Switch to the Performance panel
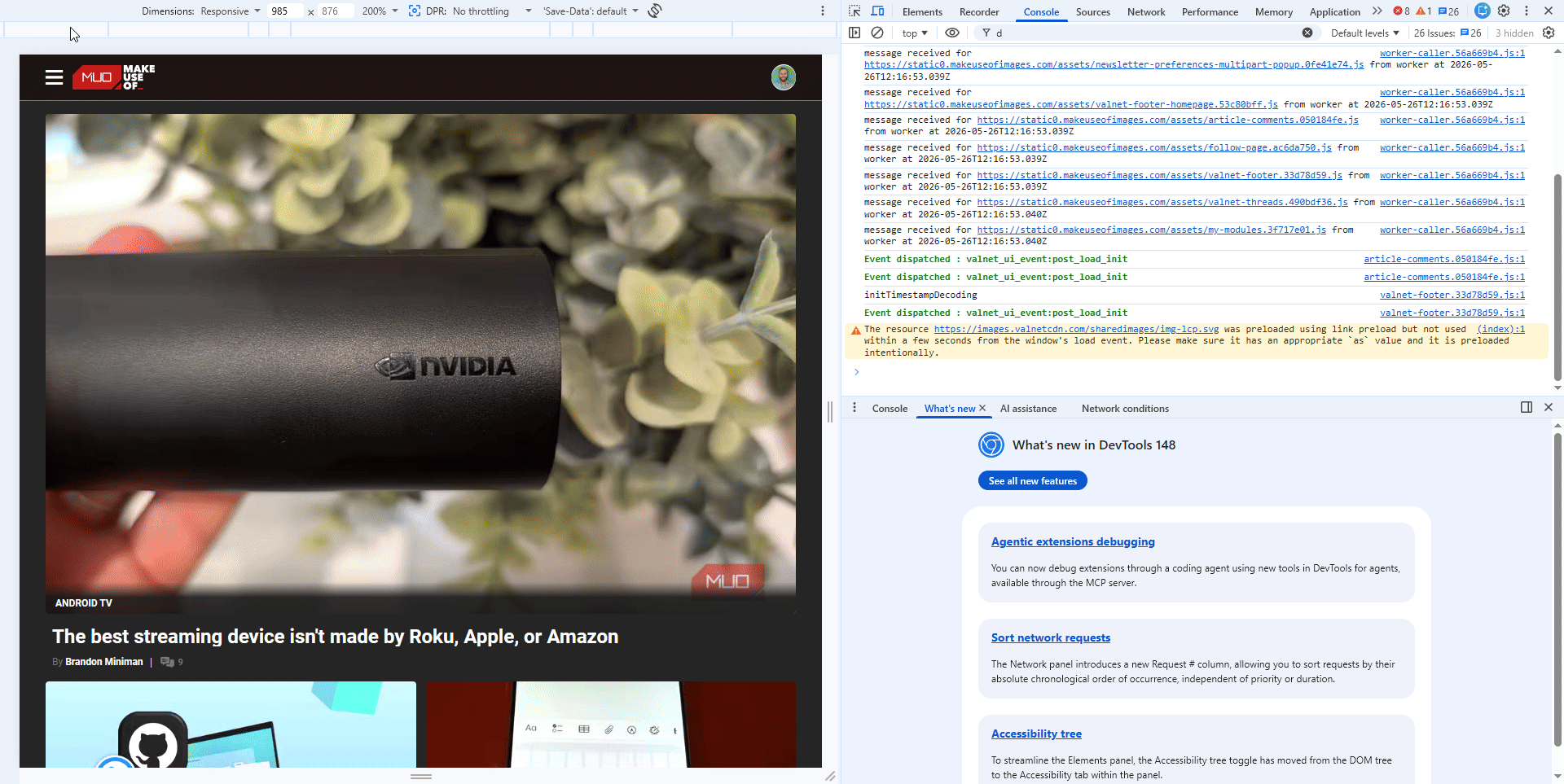This screenshot has height=784, width=1564. pos(1210,12)
